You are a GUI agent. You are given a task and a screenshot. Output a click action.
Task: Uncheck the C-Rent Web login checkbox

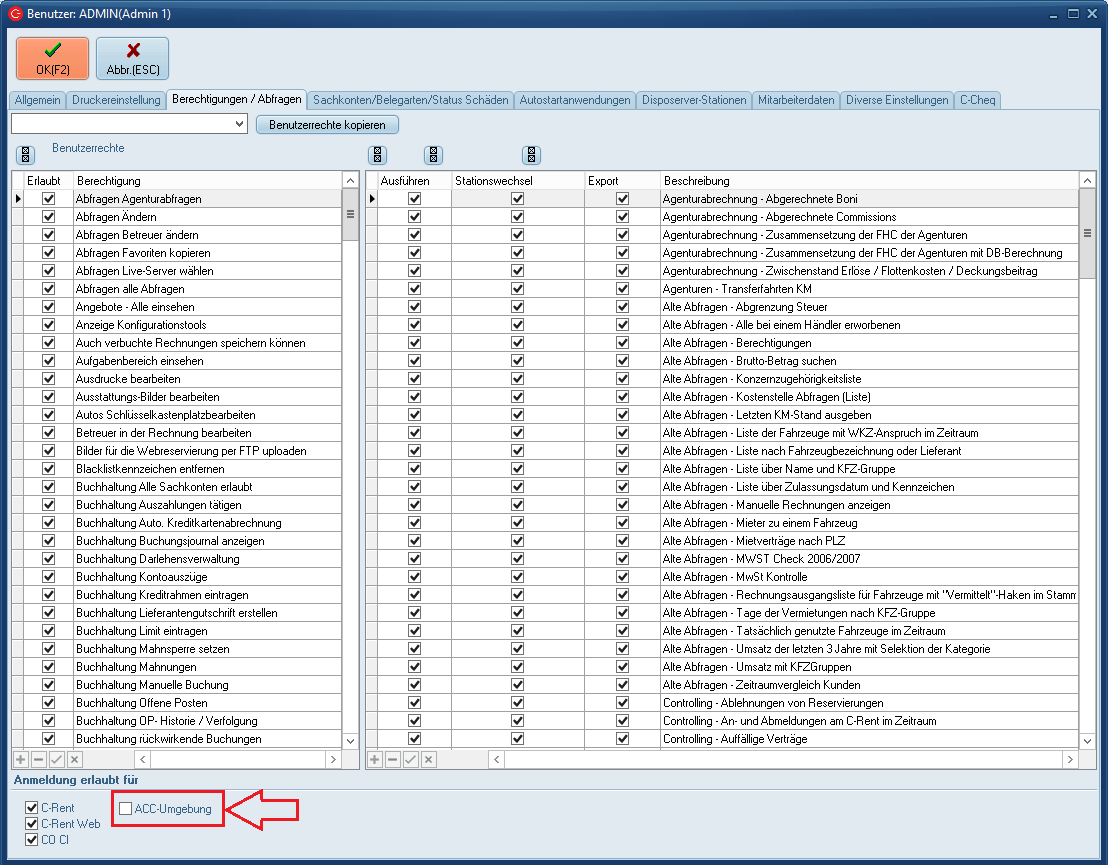click(x=32, y=824)
